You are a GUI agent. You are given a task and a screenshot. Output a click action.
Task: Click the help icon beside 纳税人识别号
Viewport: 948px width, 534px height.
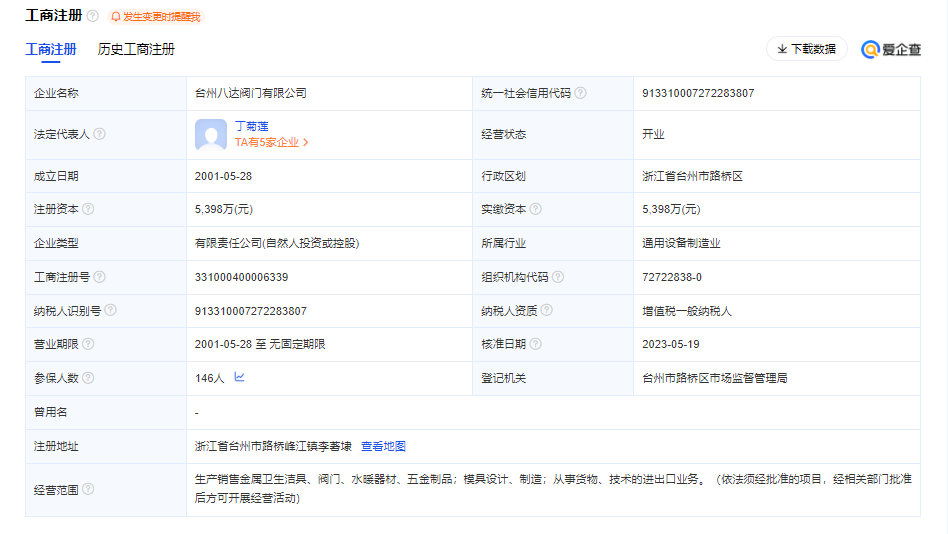click(110, 311)
